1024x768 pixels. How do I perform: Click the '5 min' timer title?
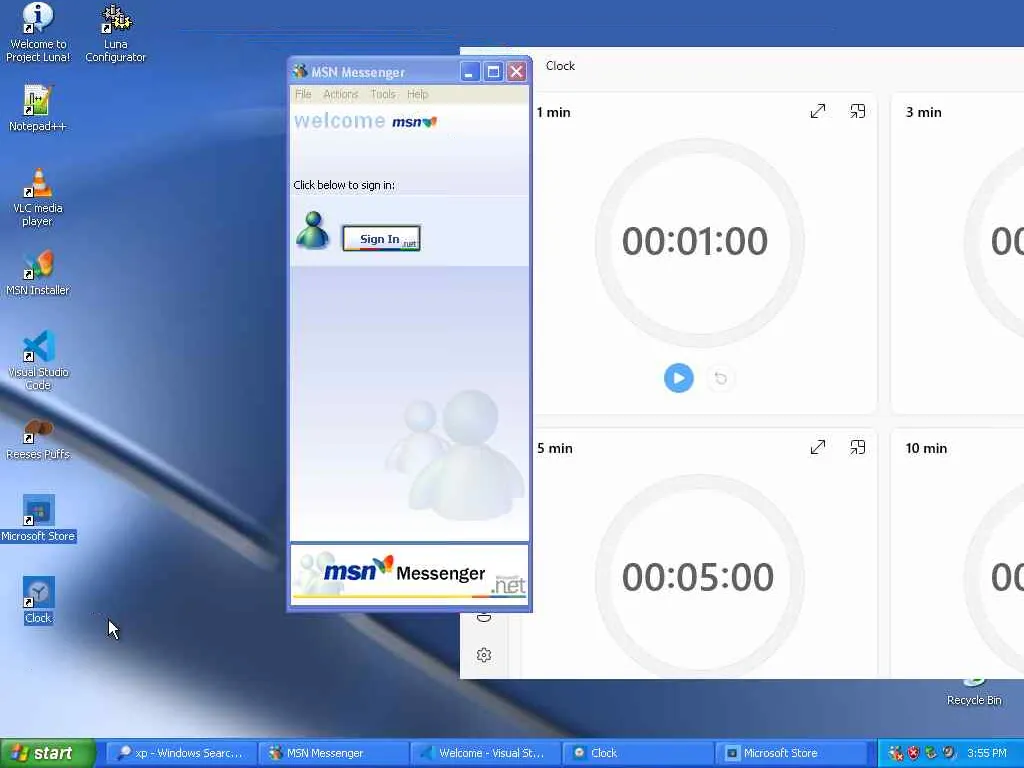coord(555,448)
